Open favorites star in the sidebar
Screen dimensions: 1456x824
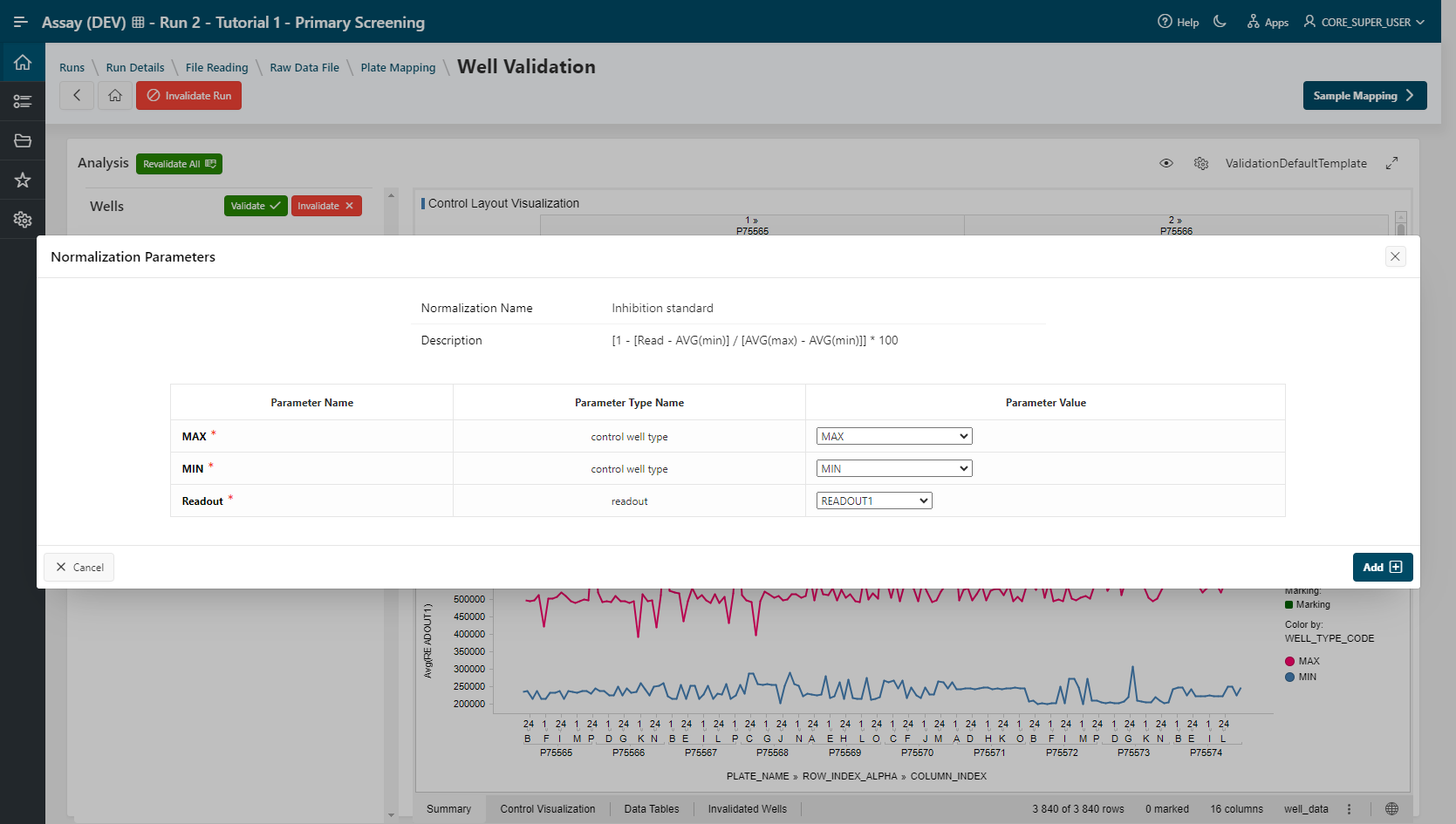pos(23,180)
